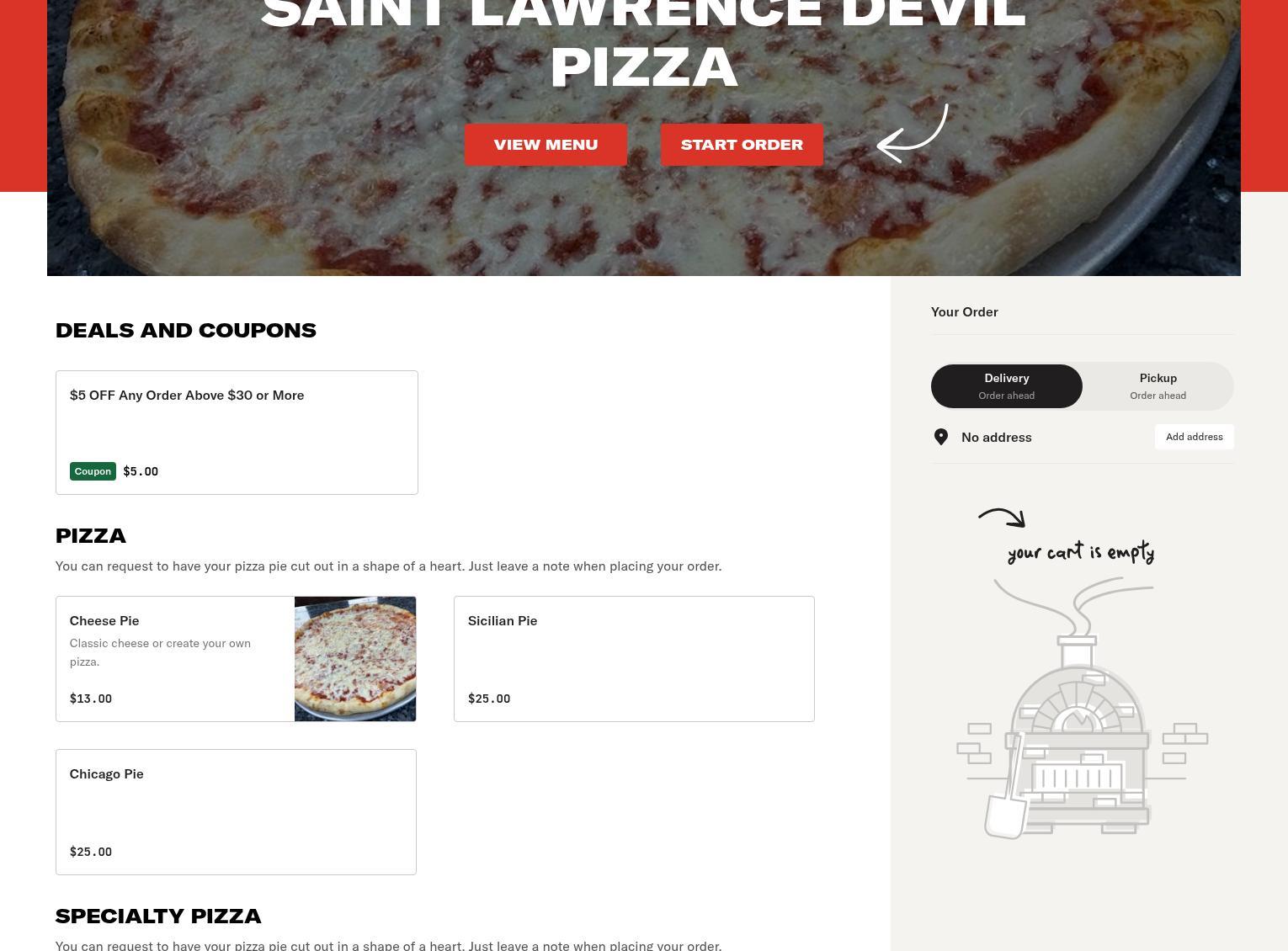
Task: Switch to Pickup order option
Action: tap(1158, 386)
